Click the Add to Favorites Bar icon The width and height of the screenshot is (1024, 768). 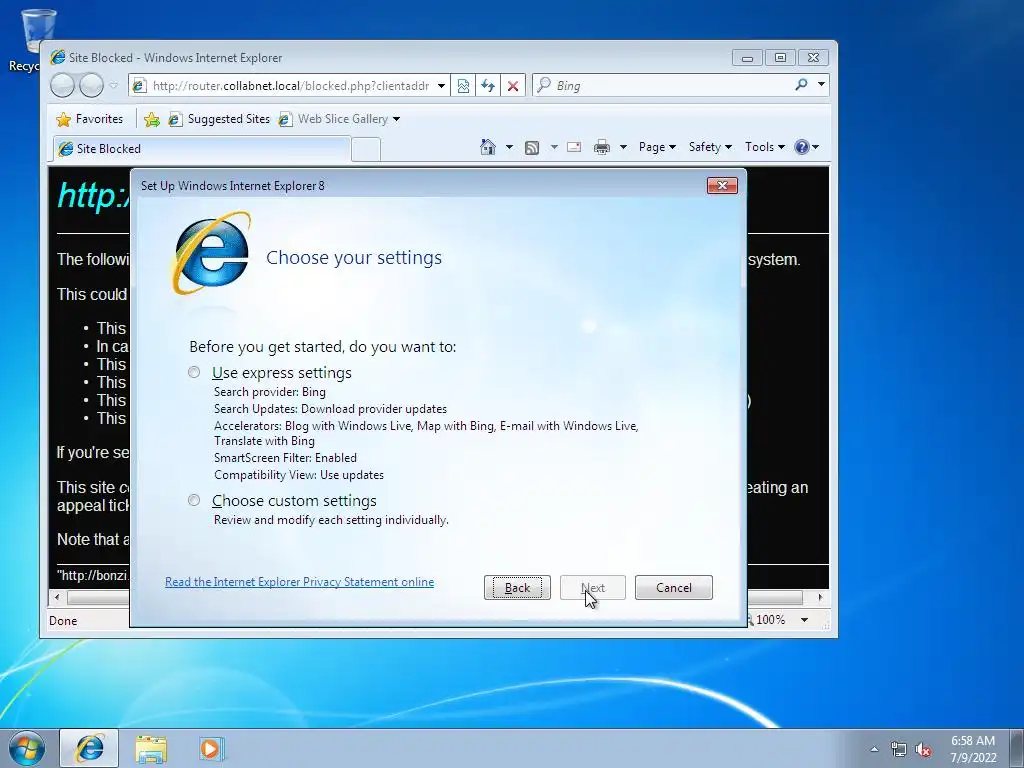(152, 119)
